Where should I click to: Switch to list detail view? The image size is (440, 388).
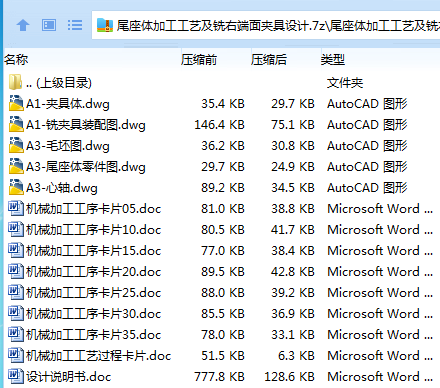coord(75,25)
